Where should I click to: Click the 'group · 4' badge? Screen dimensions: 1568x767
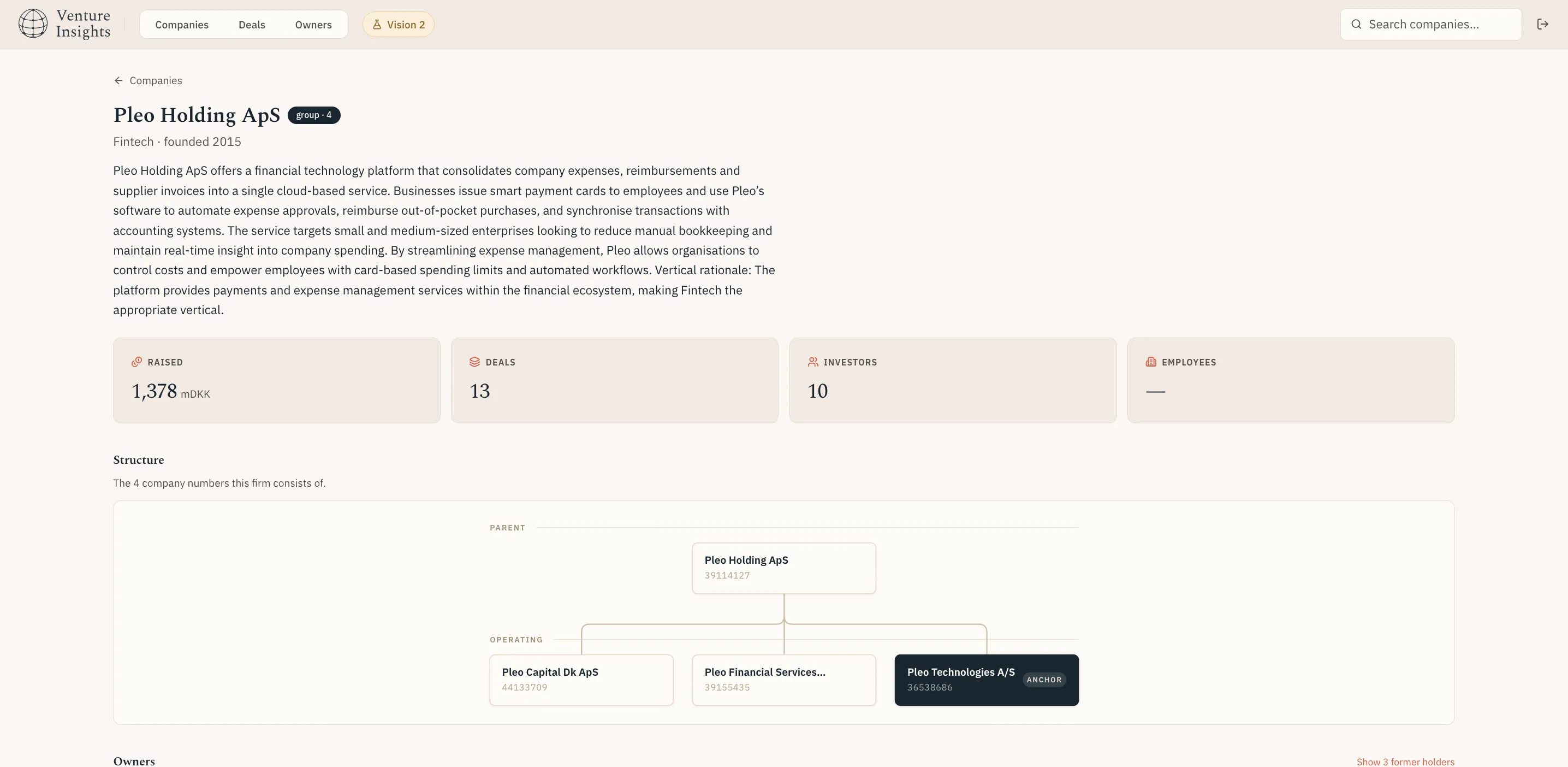314,115
